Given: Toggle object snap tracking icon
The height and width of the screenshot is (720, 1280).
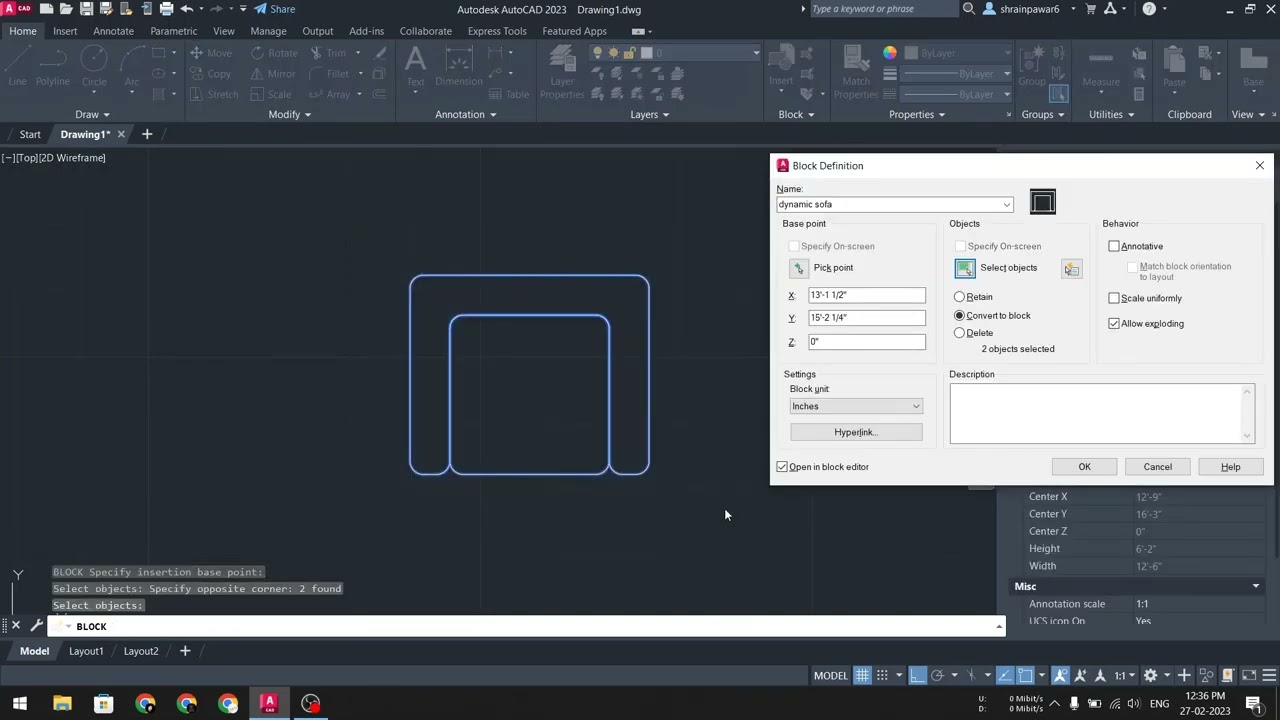Looking at the screenshot, I should pyautogui.click(x=1004, y=675).
